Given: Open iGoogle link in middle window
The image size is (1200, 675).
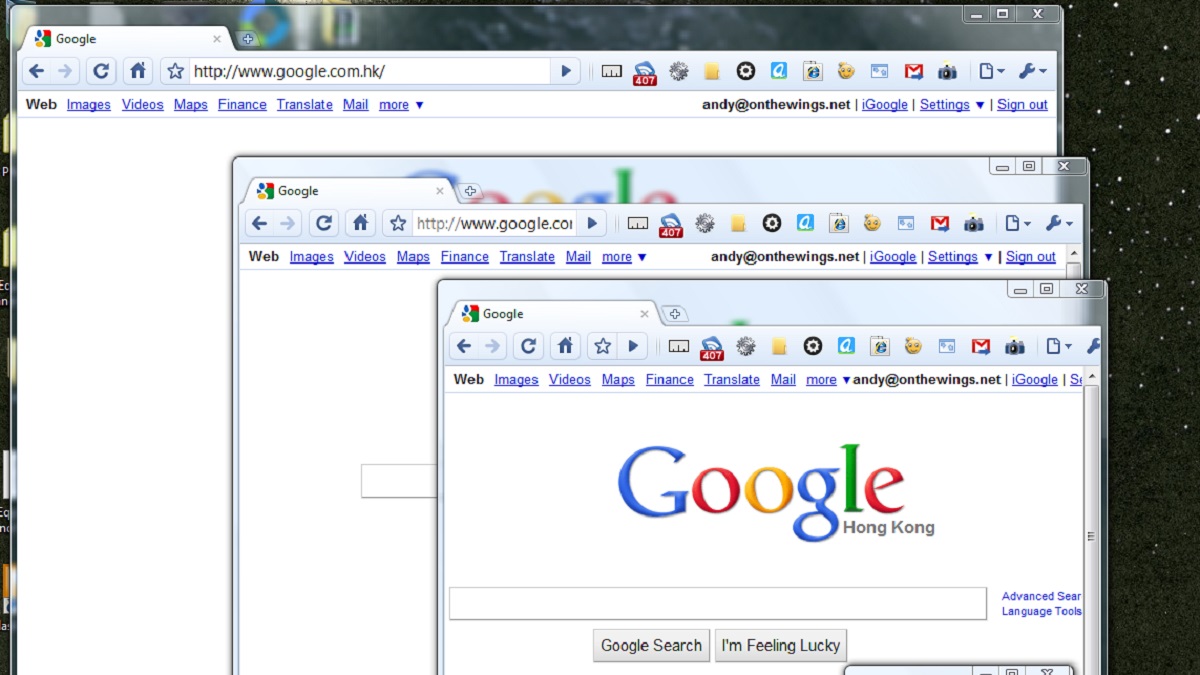Looking at the screenshot, I should pos(893,257).
